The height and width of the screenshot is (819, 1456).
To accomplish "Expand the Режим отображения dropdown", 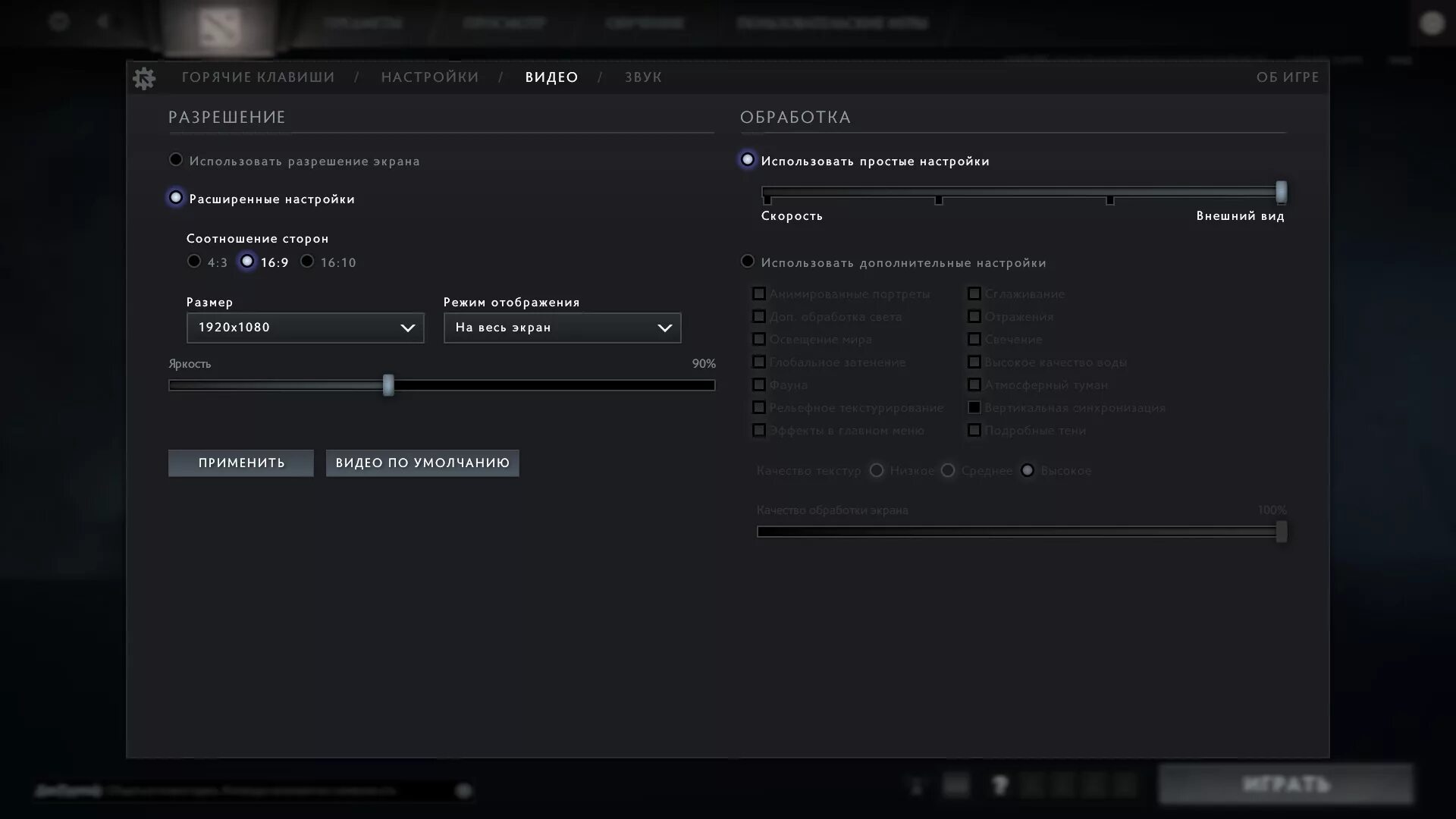I will (x=562, y=328).
